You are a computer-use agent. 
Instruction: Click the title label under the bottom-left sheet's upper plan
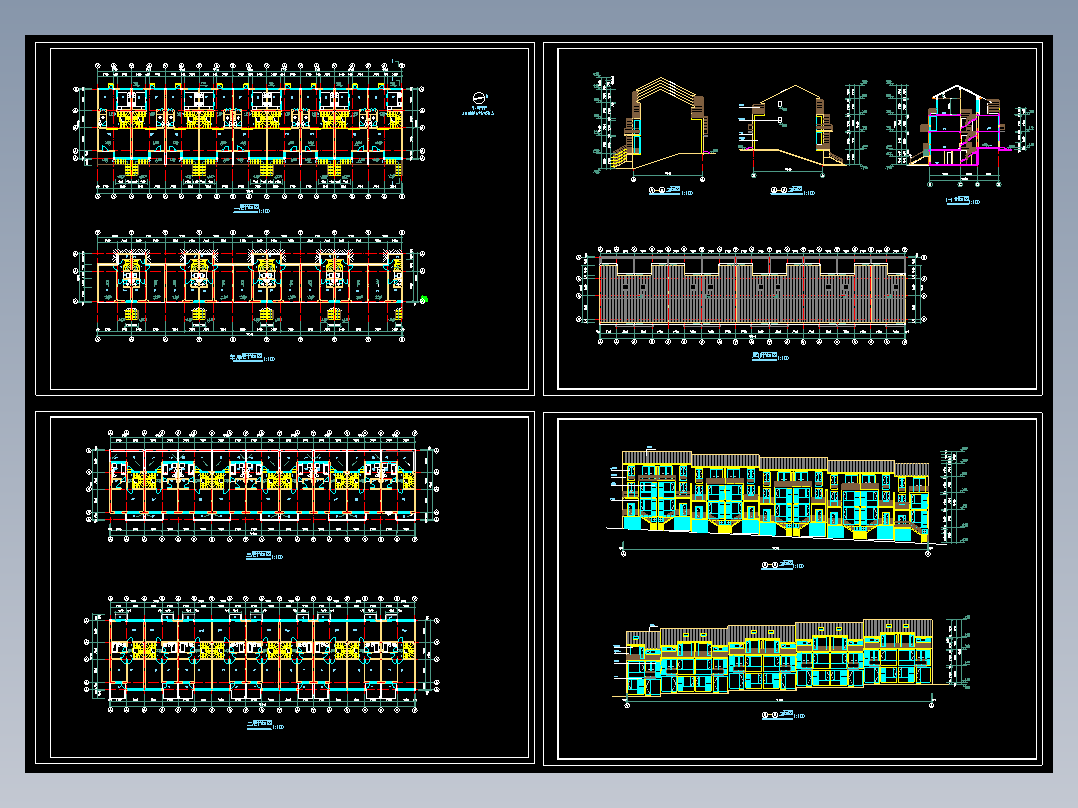[265, 556]
